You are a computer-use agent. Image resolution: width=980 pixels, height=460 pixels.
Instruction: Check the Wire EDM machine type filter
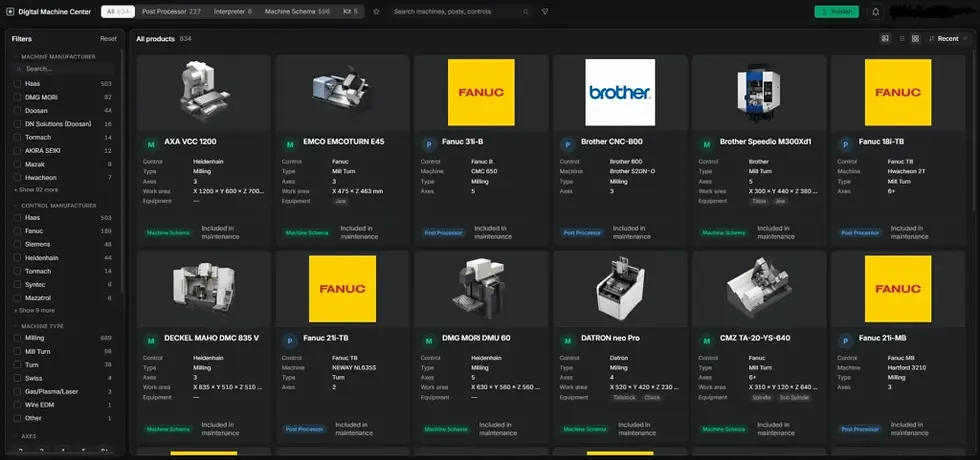18,405
